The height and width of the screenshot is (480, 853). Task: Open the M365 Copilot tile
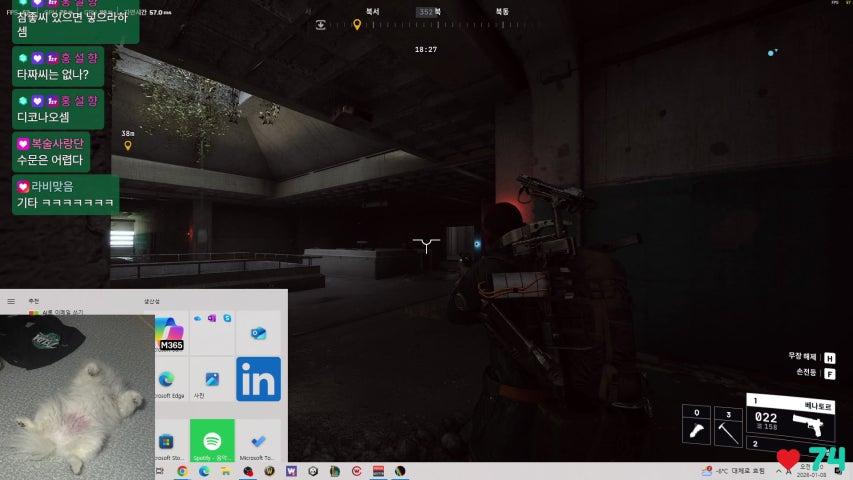[x=171, y=333]
